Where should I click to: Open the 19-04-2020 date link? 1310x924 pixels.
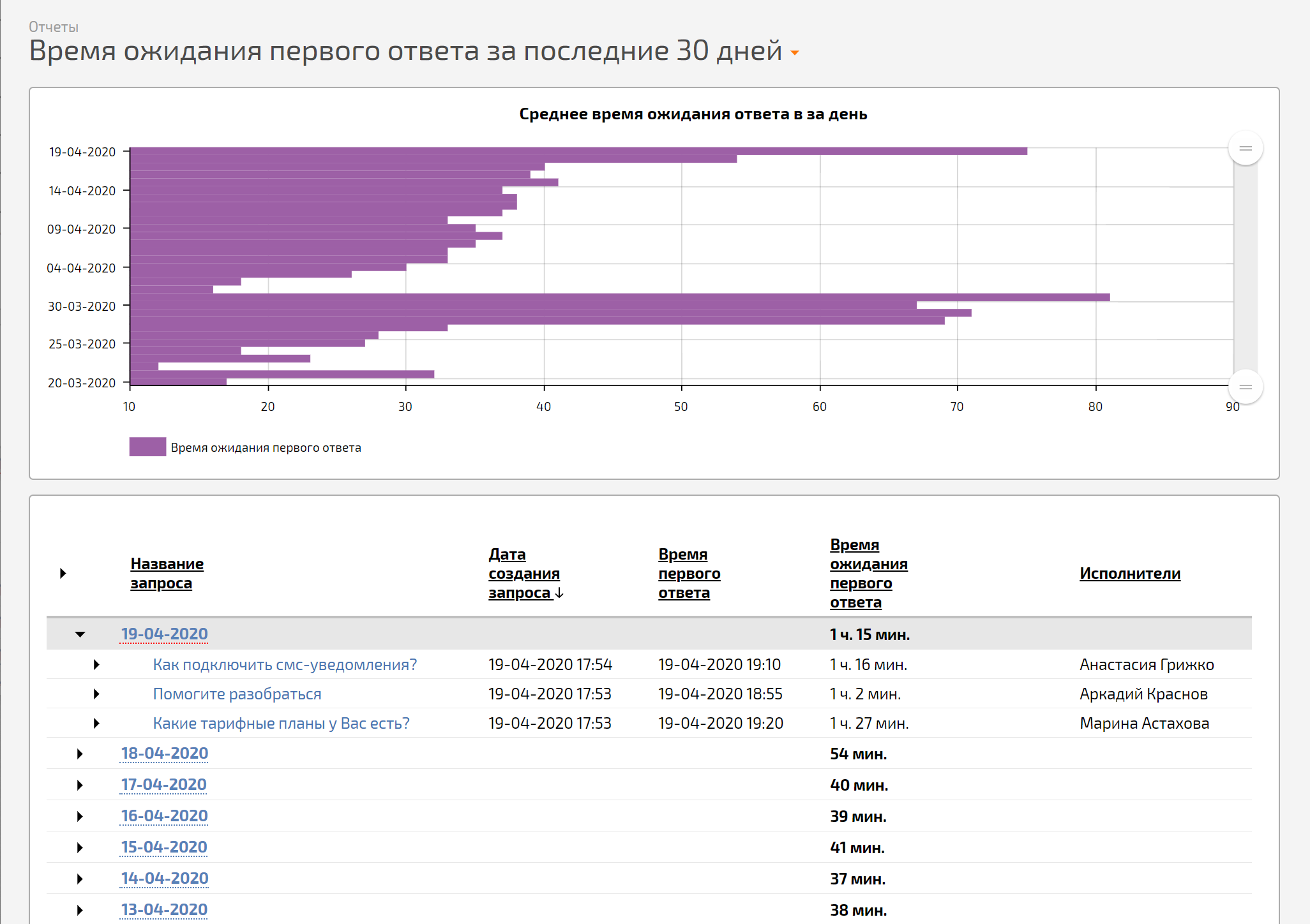(164, 634)
